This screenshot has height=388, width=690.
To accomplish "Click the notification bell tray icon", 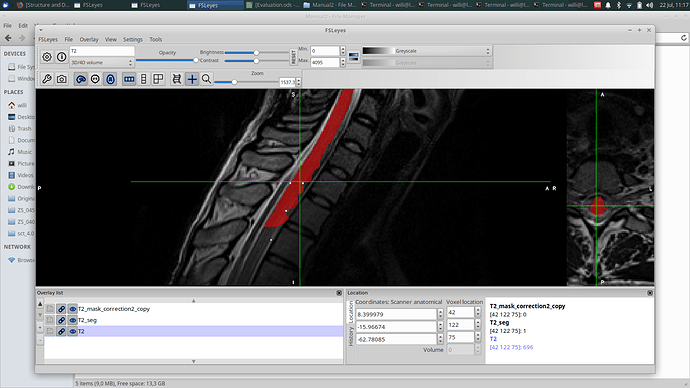I will pos(608,5).
